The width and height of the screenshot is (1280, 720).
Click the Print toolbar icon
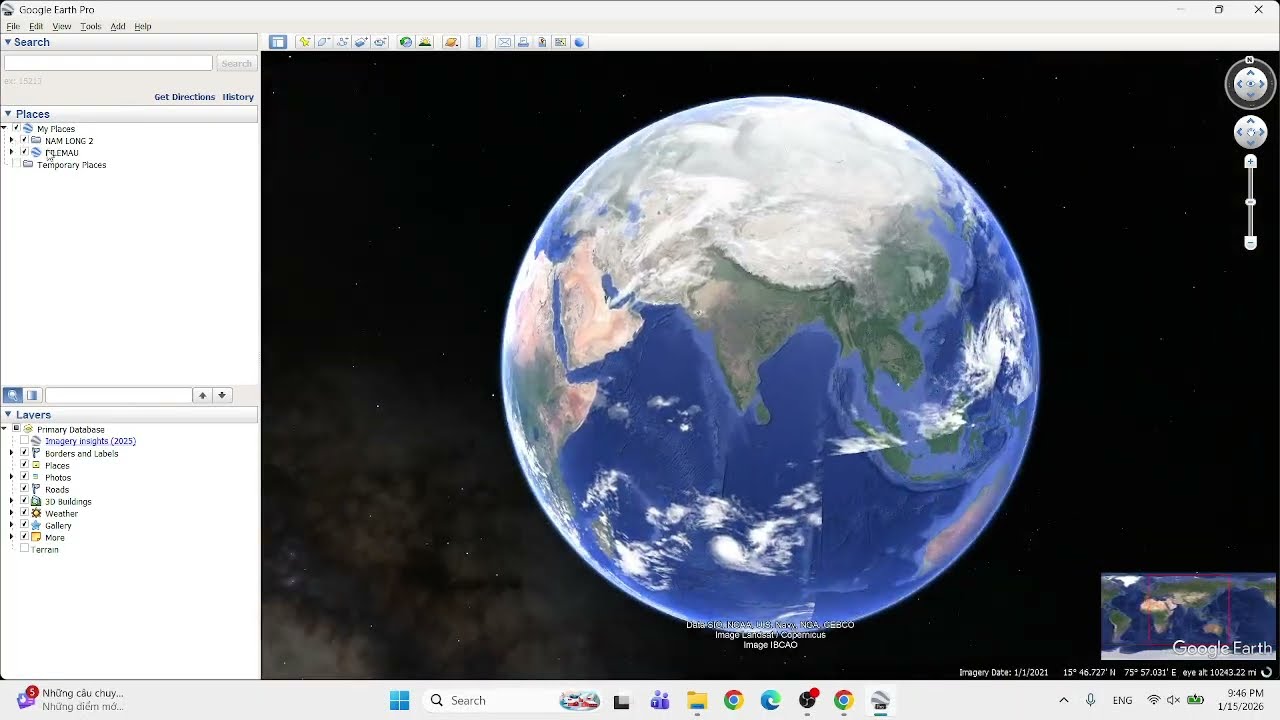[x=523, y=42]
